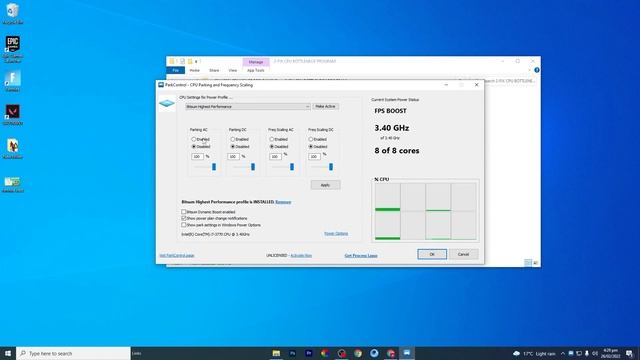Open the File tab in Explorer window
640x360 pixels.
coord(176,70)
